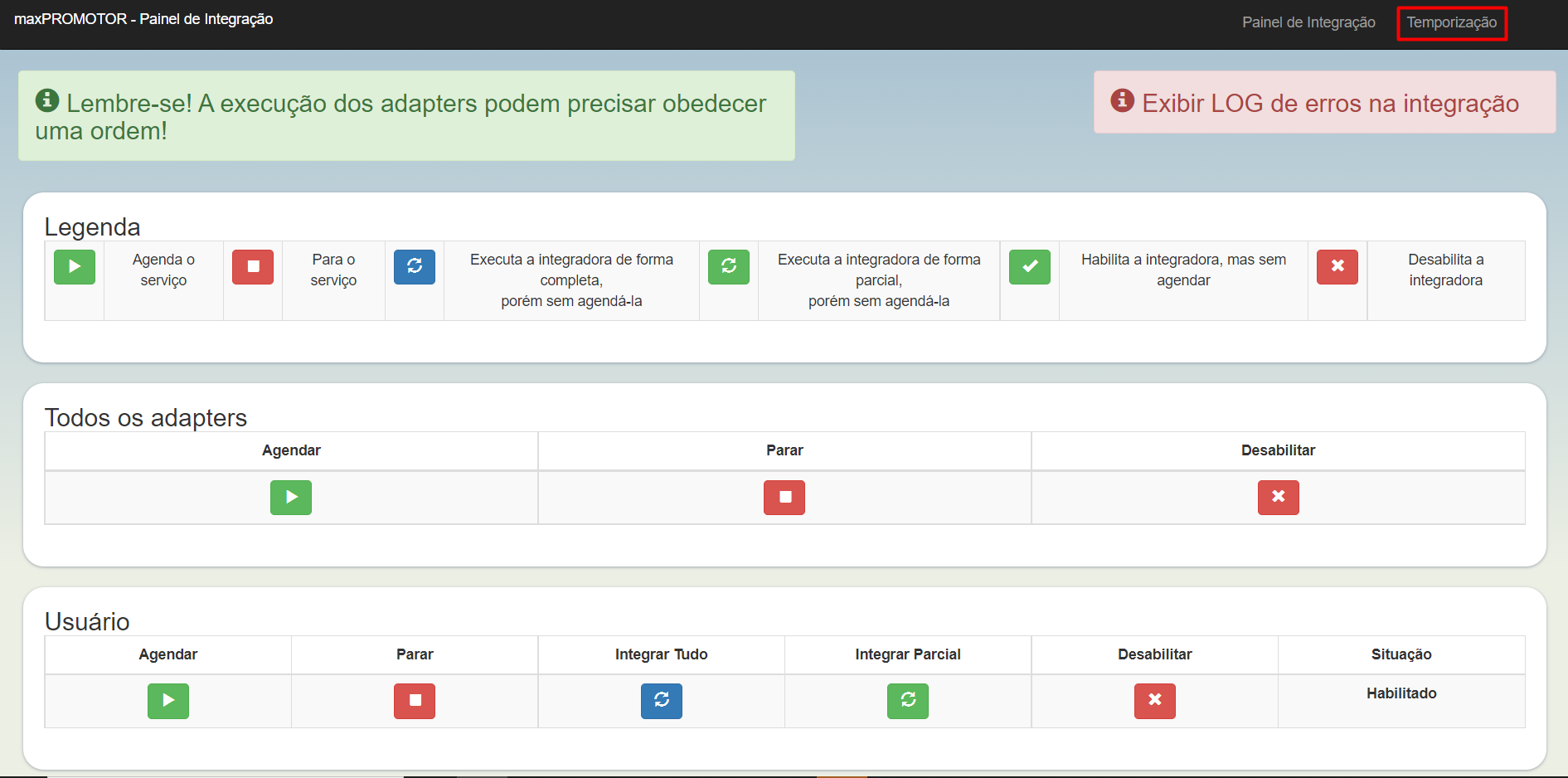Viewport: 1568px width, 778px height.
Task: Stop all adapters with red Parar icon
Action: 784,498
